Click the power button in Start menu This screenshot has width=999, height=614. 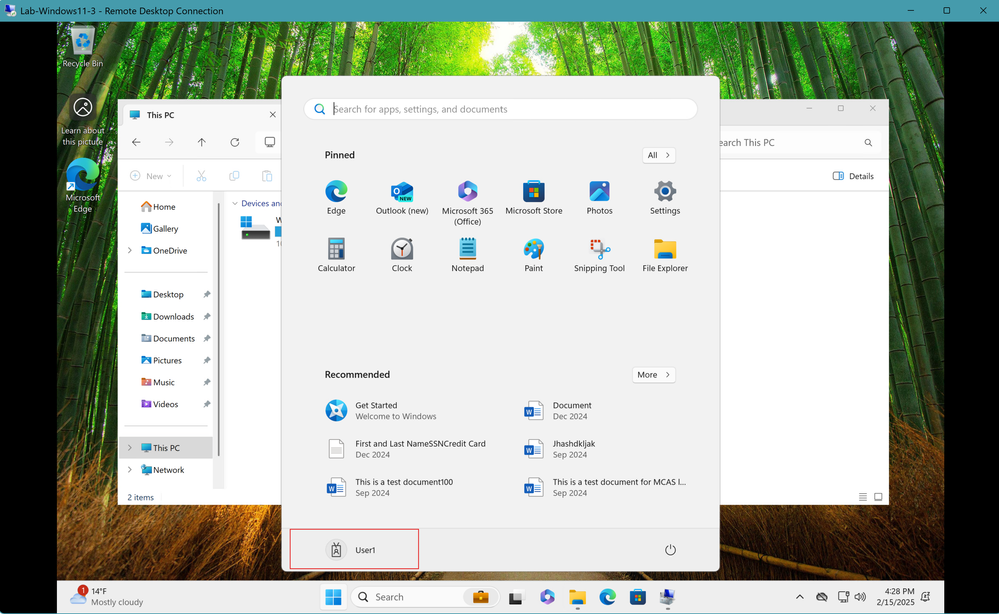tap(670, 550)
